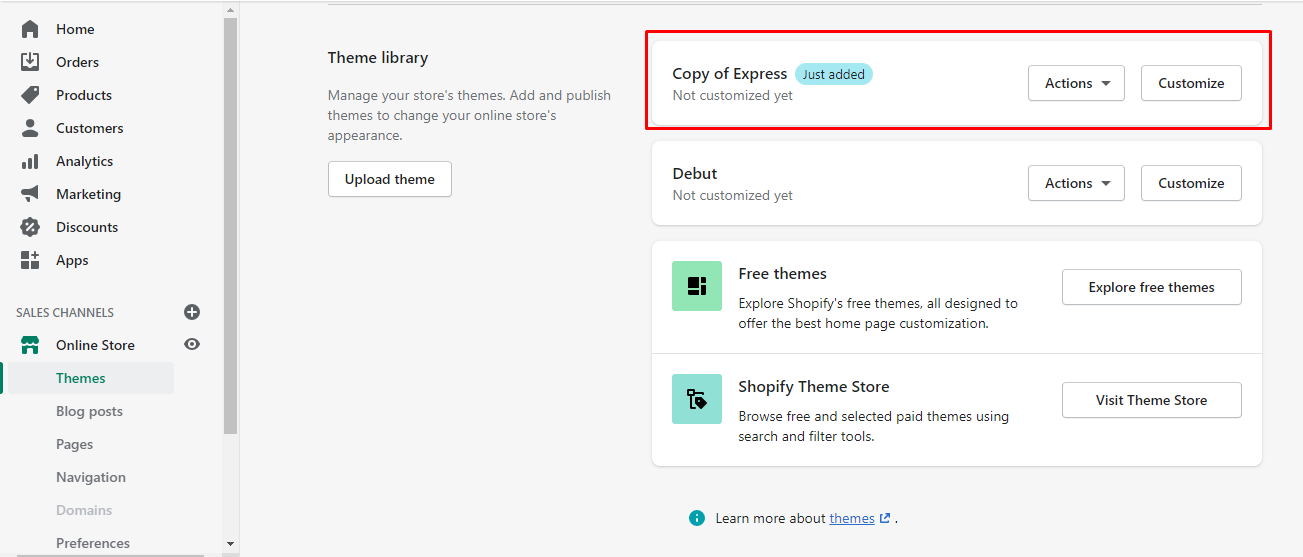Click Visit Theme Store button
The width and height of the screenshot is (1303, 557).
1152,400
